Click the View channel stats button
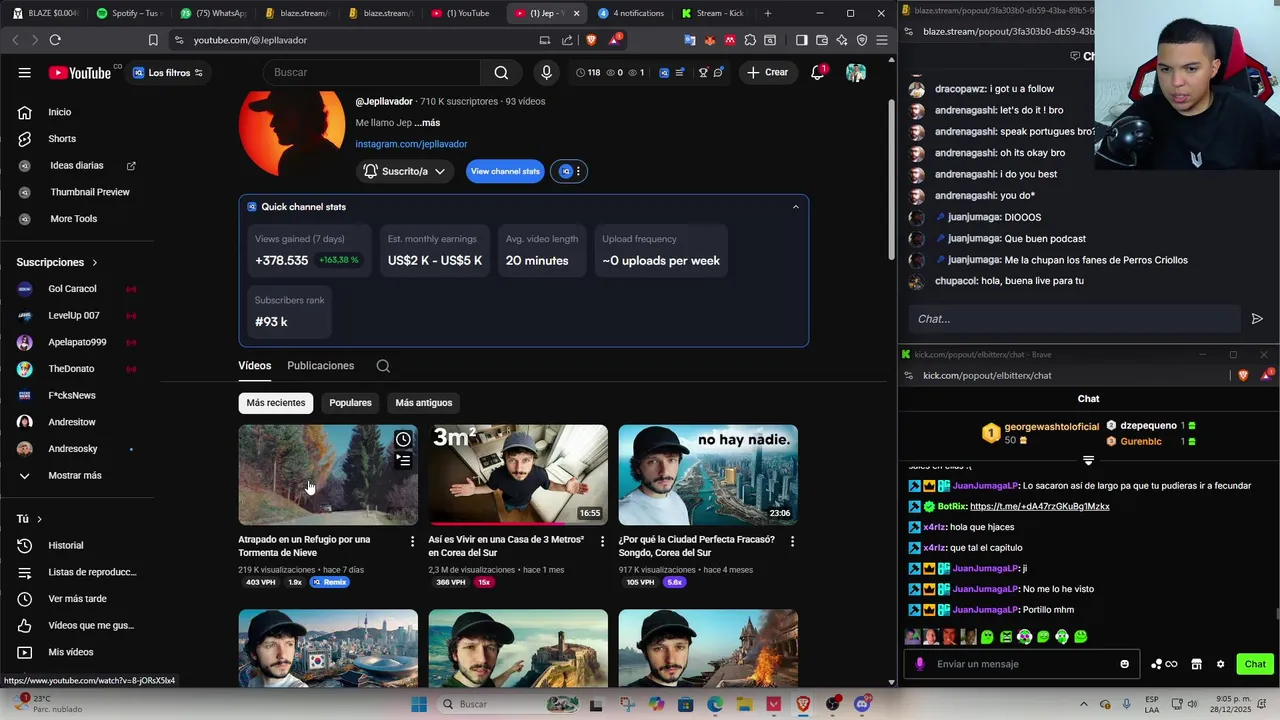 pos(505,171)
